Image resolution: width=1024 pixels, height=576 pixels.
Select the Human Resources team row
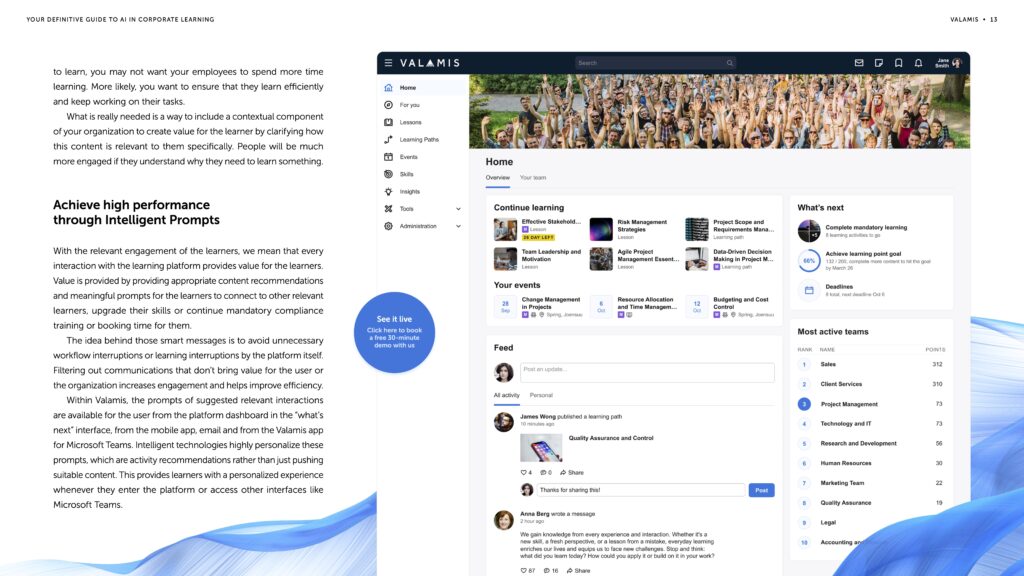[871, 463]
